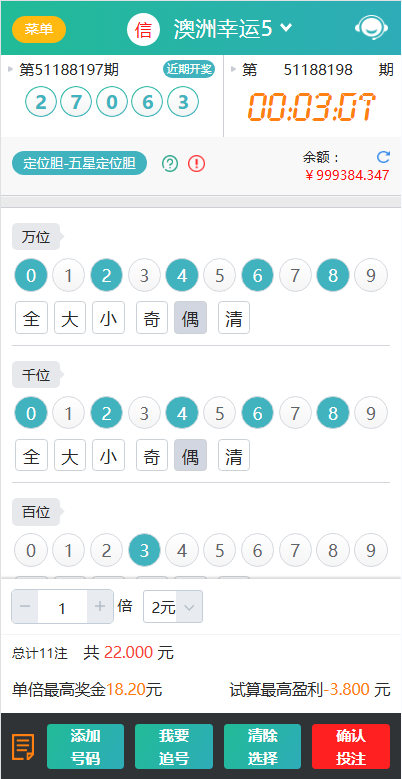Open the 定位胆-五星定位胆 play type selector
This screenshot has width=402, height=779.
tap(80, 163)
